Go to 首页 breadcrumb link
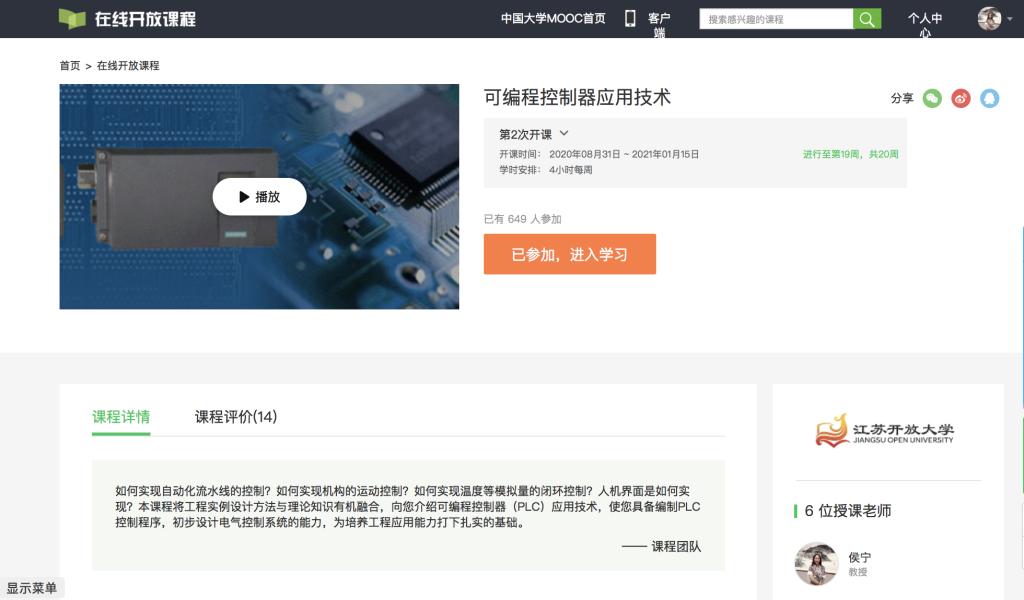This screenshot has width=1024, height=600. point(69,66)
